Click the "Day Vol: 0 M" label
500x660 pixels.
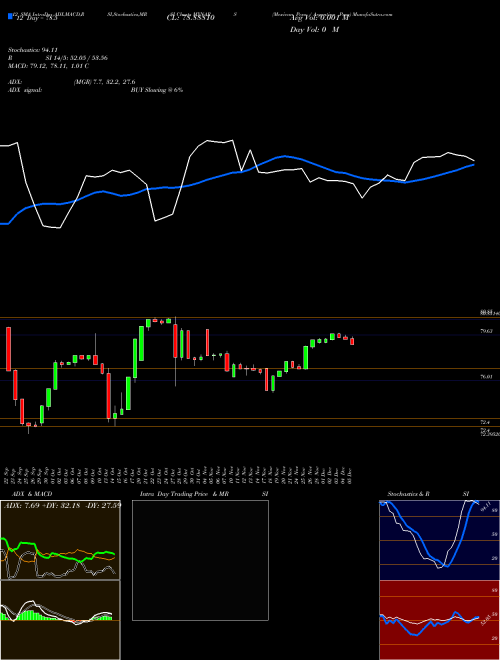[x=314, y=30]
